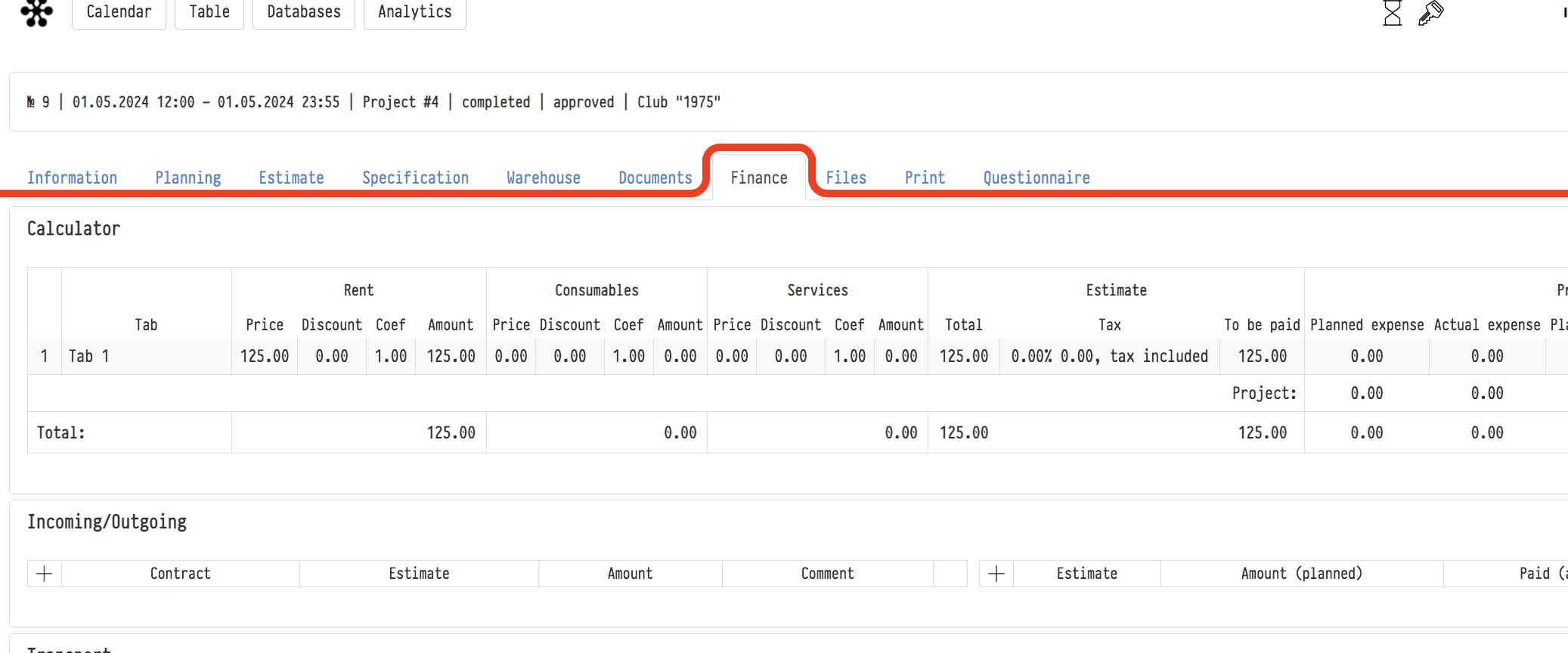1568x653 pixels.
Task: Add new outgoing estimate row with plus
Action: tap(996, 574)
